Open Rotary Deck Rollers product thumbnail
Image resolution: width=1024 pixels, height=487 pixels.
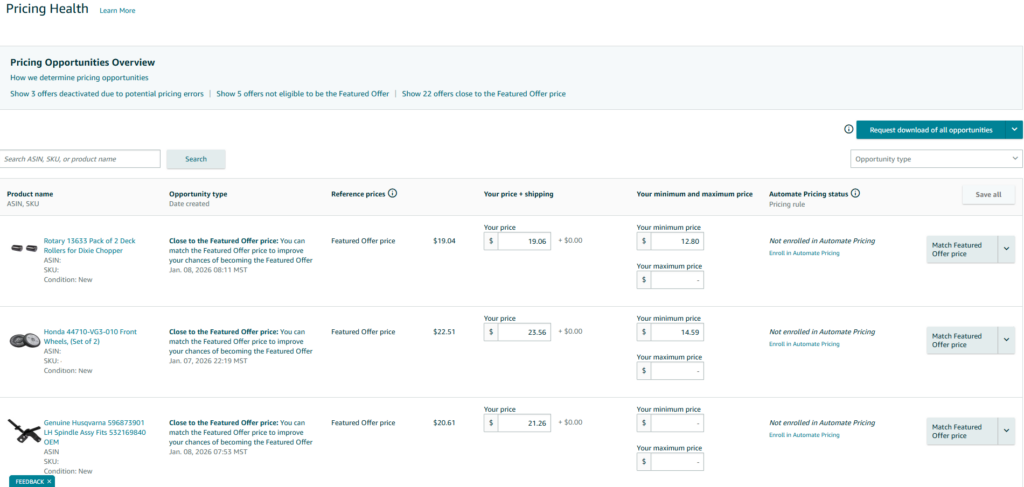coord(24,248)
